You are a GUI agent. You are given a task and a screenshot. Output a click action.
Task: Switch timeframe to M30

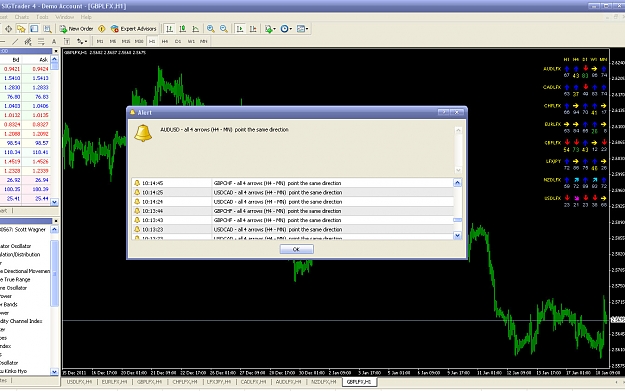[x=139, y=41]
